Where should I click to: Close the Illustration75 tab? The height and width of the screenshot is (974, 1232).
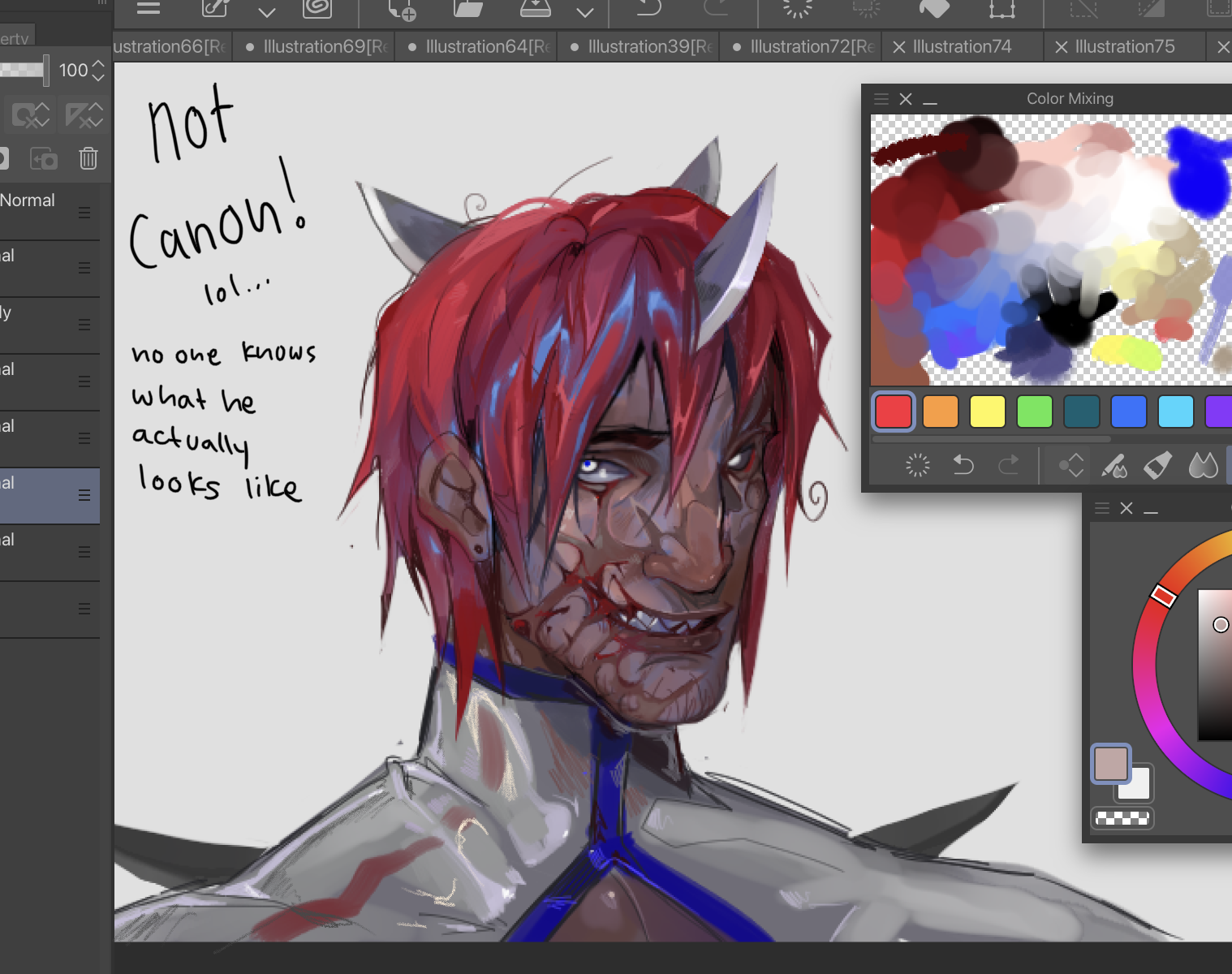(x=1061, y=48)
